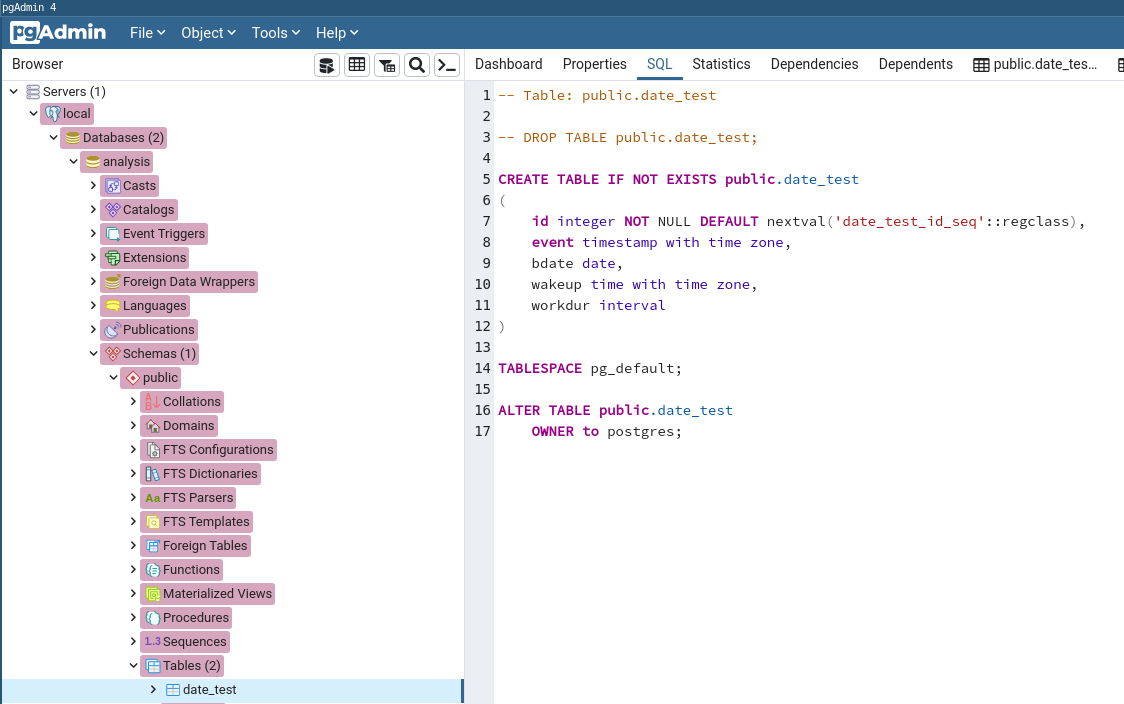The image size is (1124, 704).
Task: Open the File menu
Action: (x=147, y=33)
